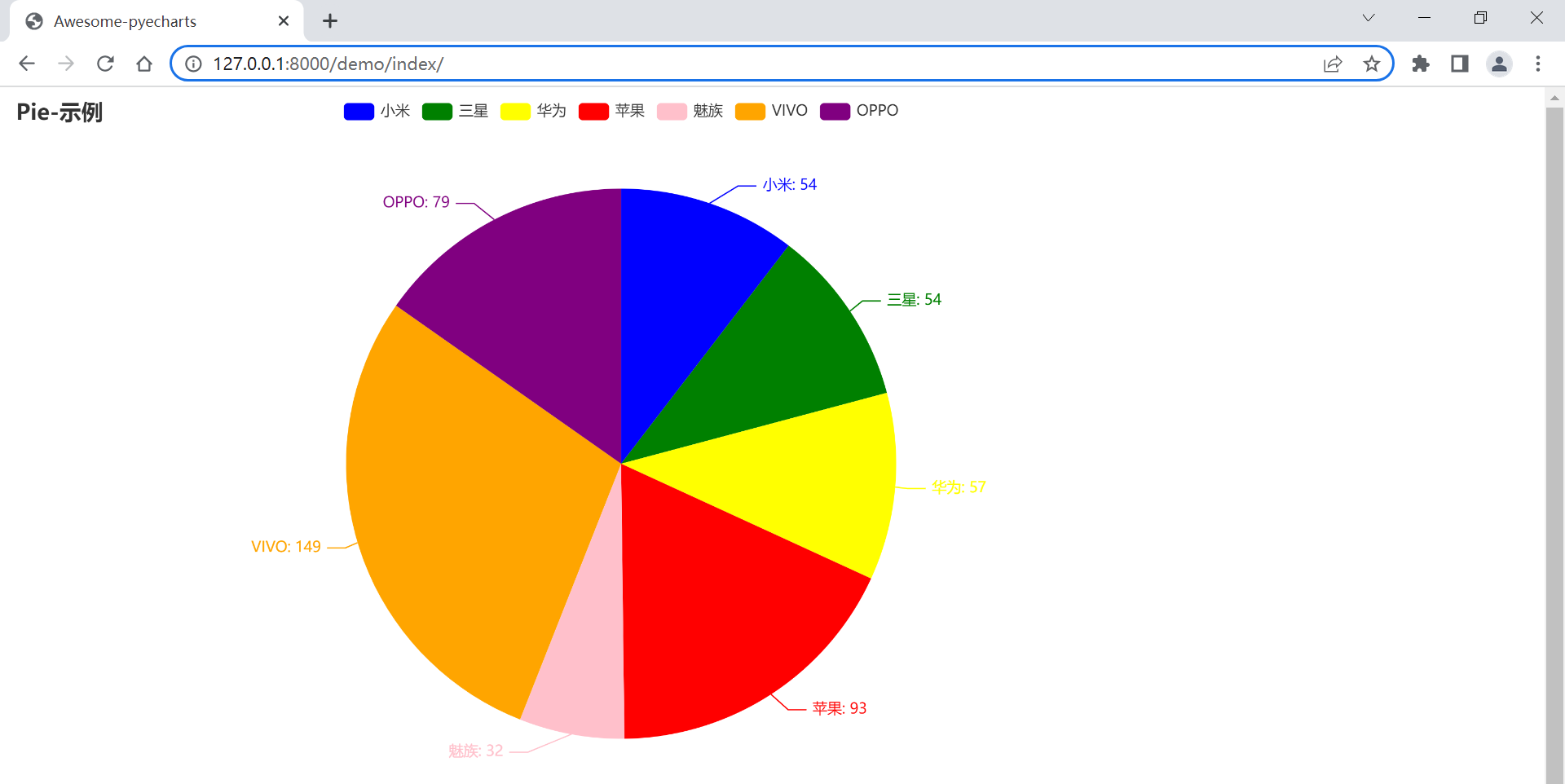Go to the browser home page

(144, 64)
